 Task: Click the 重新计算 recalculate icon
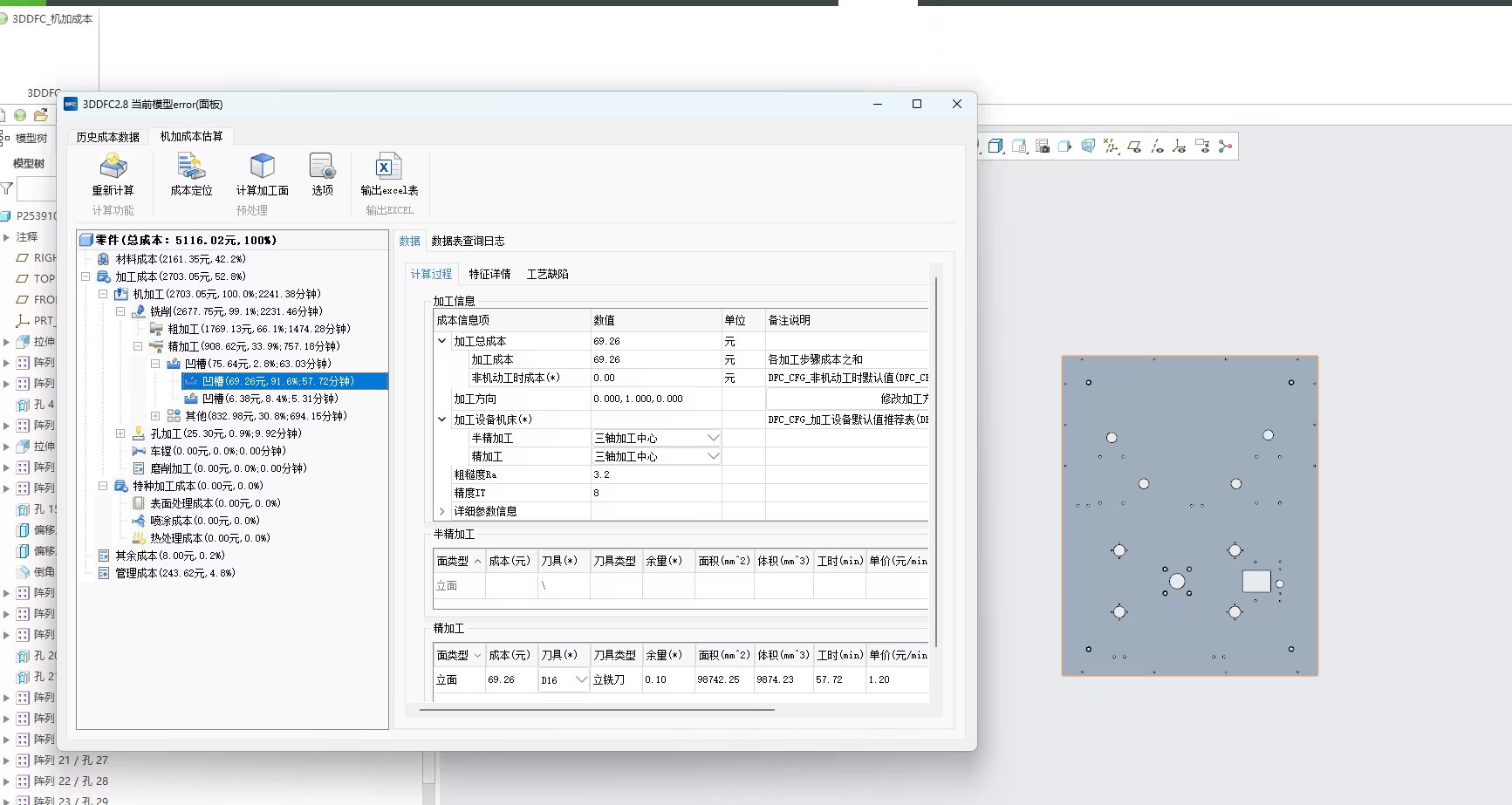113,167
